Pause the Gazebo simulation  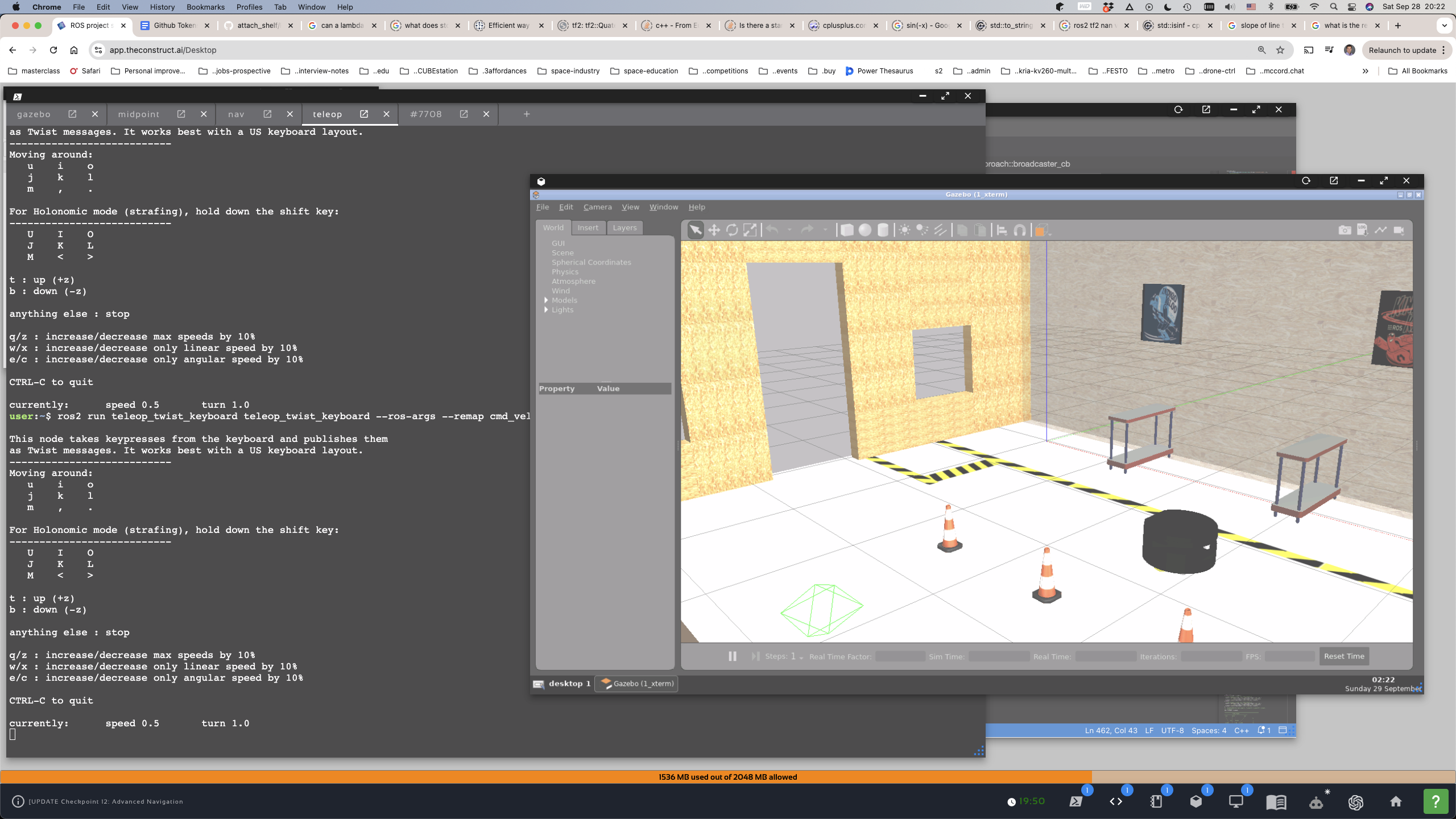tap(733, 656)
